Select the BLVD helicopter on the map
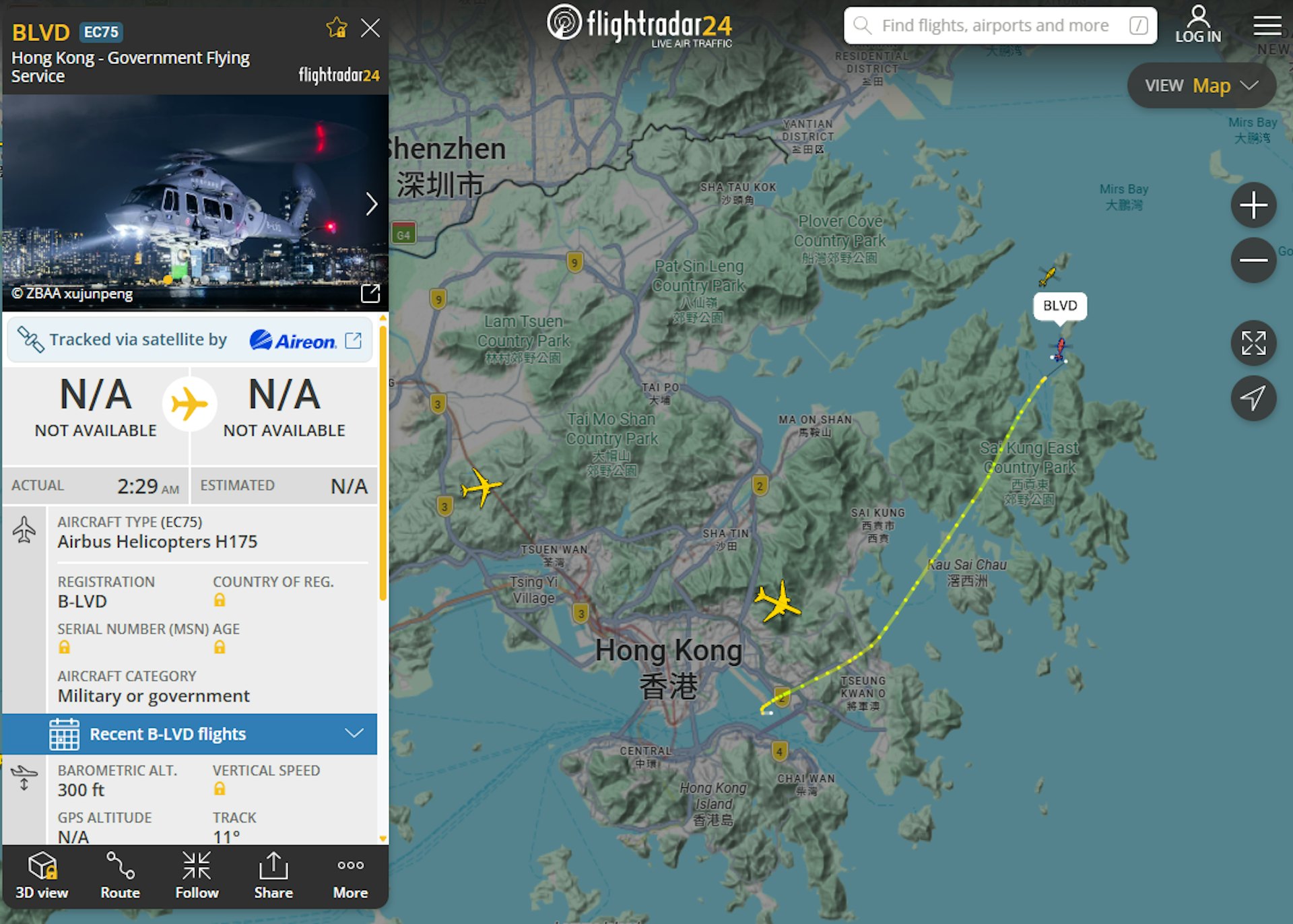 click(x=1059, y=350)
